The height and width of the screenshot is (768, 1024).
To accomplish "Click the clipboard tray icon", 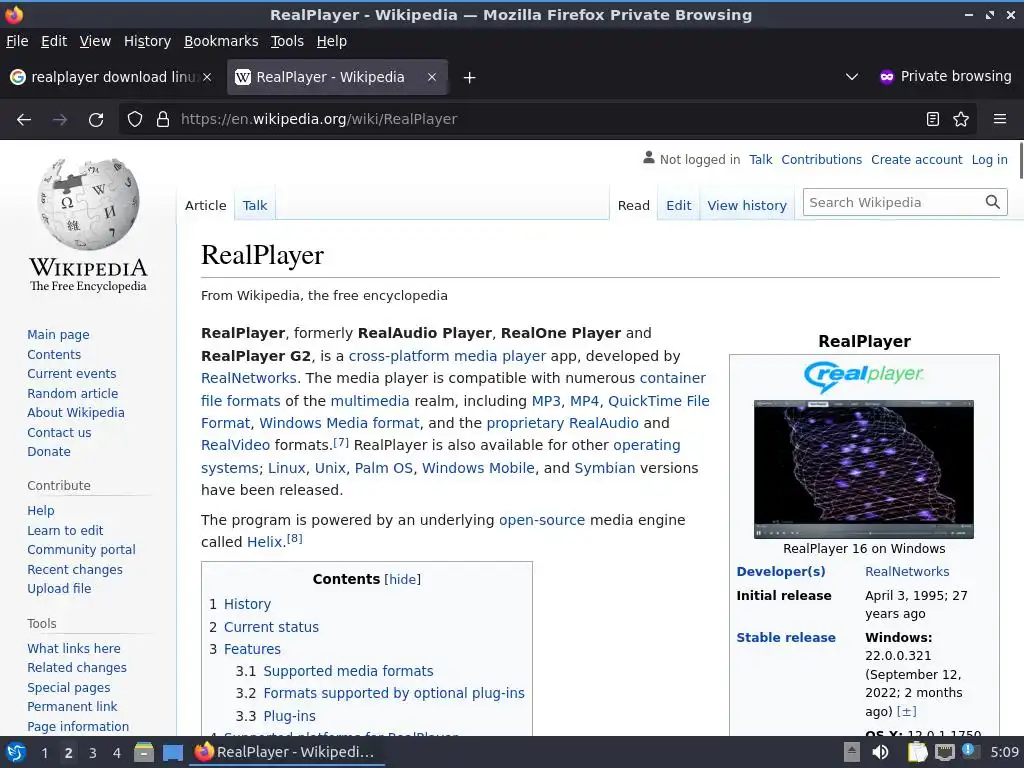I will coord(917,752).
